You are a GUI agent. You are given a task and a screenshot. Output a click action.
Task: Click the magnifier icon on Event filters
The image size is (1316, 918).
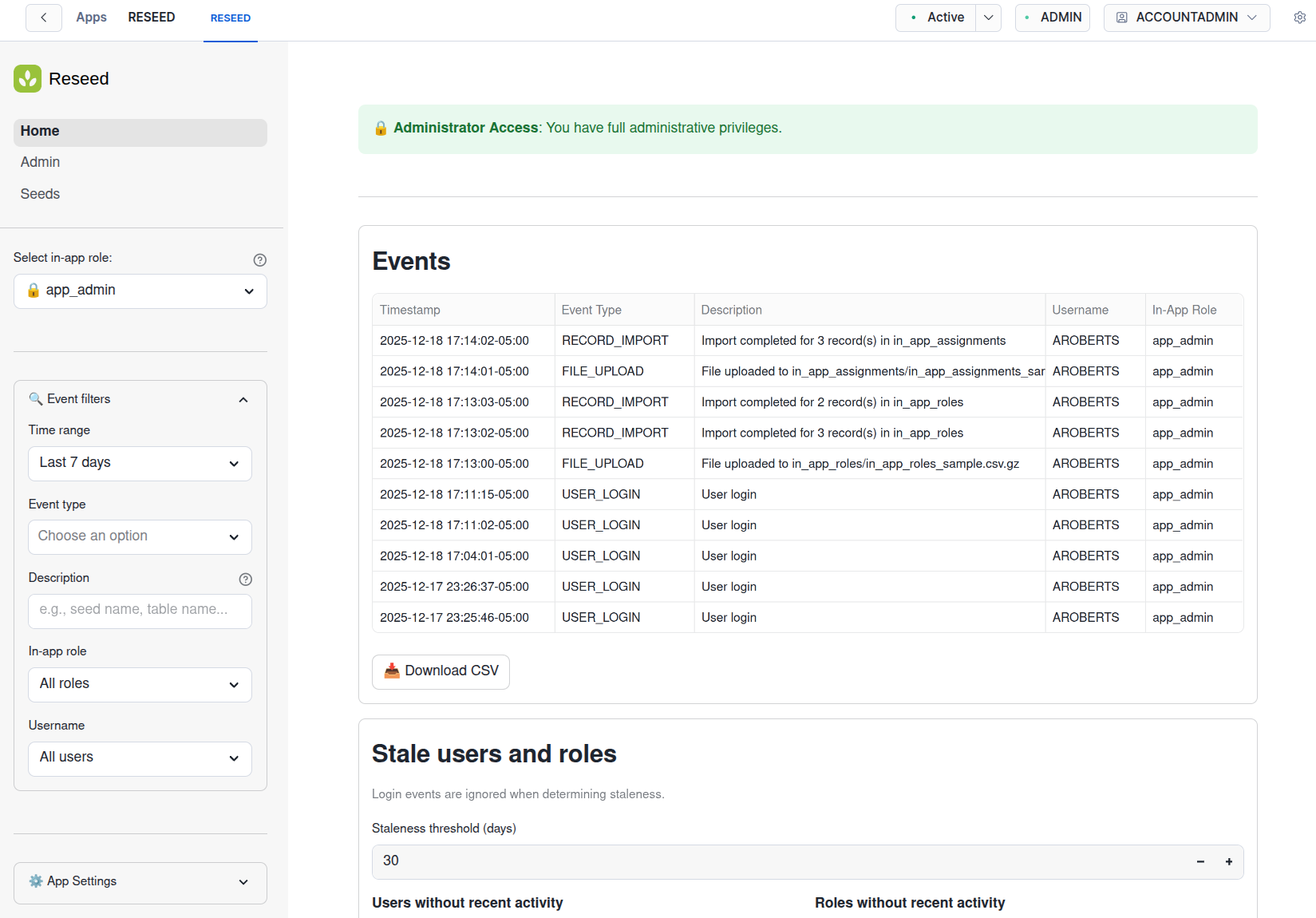tap(35, 398)
